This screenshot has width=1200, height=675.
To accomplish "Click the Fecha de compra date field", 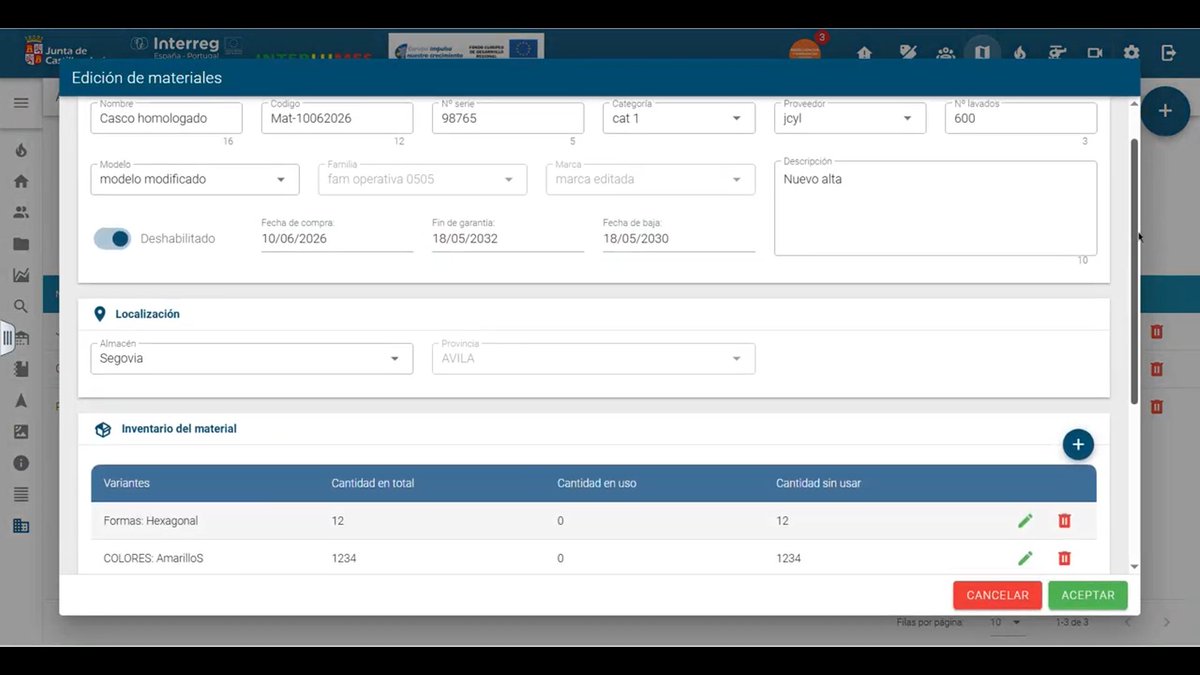I will (x=337, y=238).
